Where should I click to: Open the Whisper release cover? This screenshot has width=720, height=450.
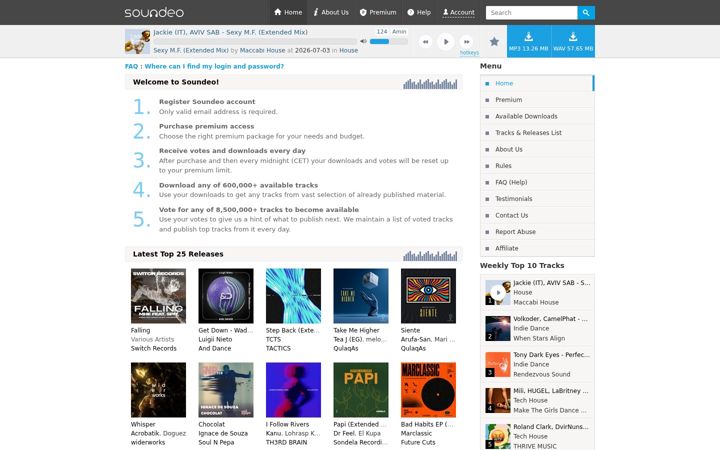point(158,390)
